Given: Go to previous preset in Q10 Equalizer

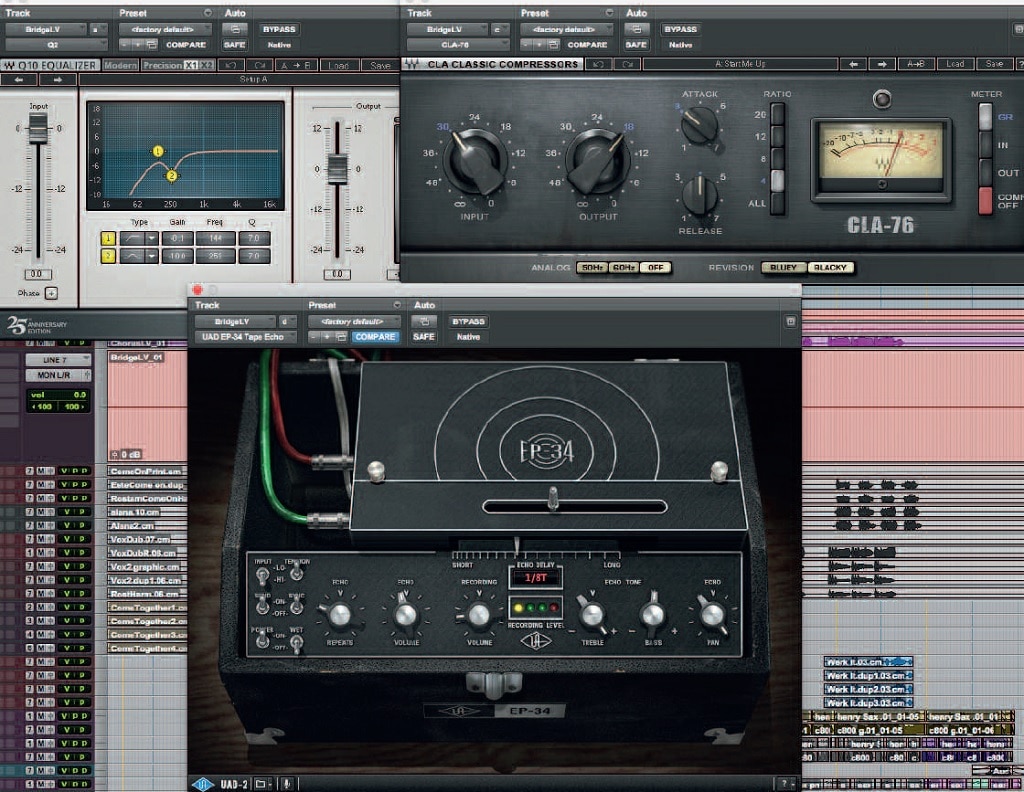Looking at the screenshot, I should (x=19, y=80).
